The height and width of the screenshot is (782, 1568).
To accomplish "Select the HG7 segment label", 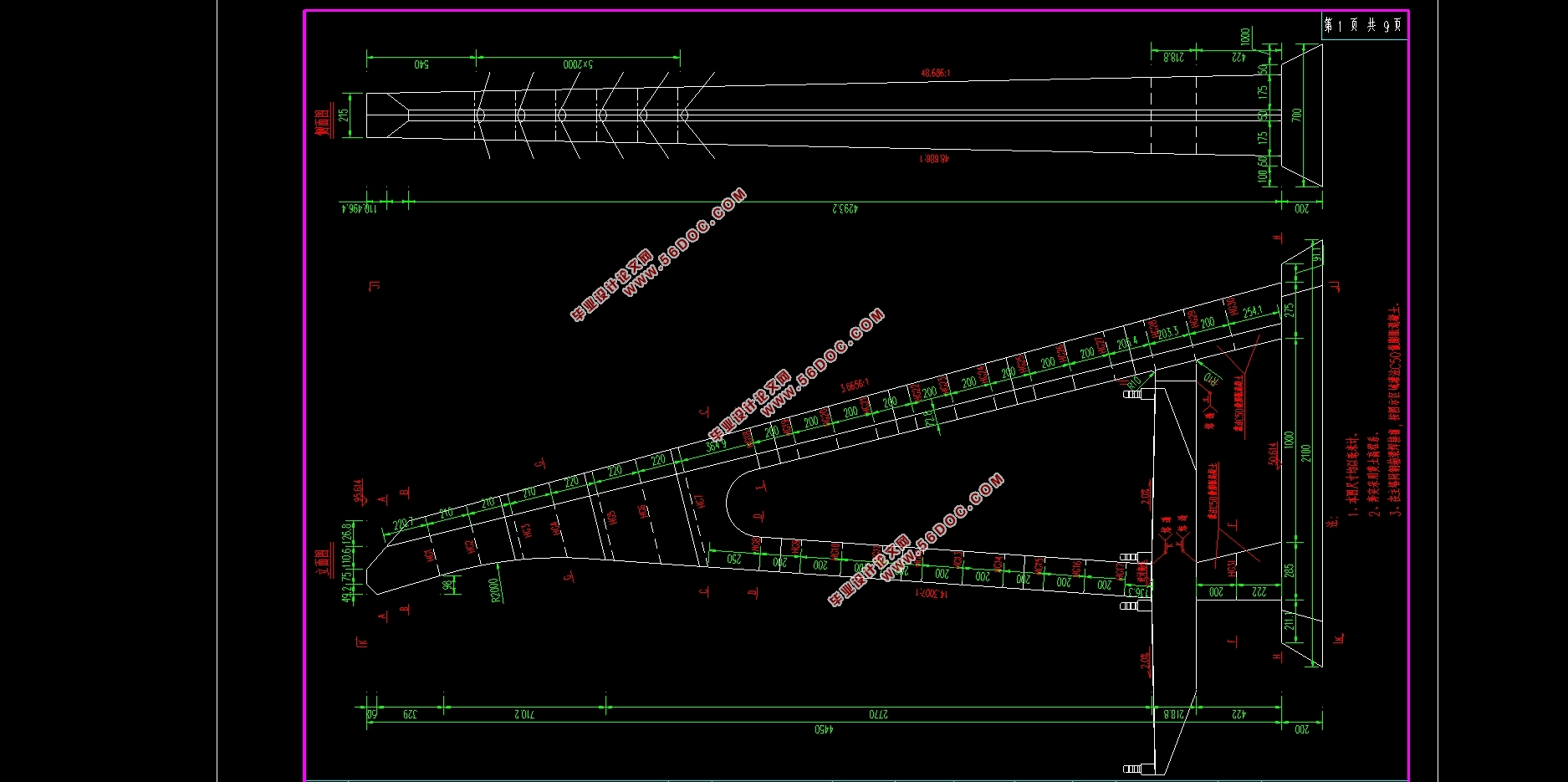I will click(x=700, y=501).
